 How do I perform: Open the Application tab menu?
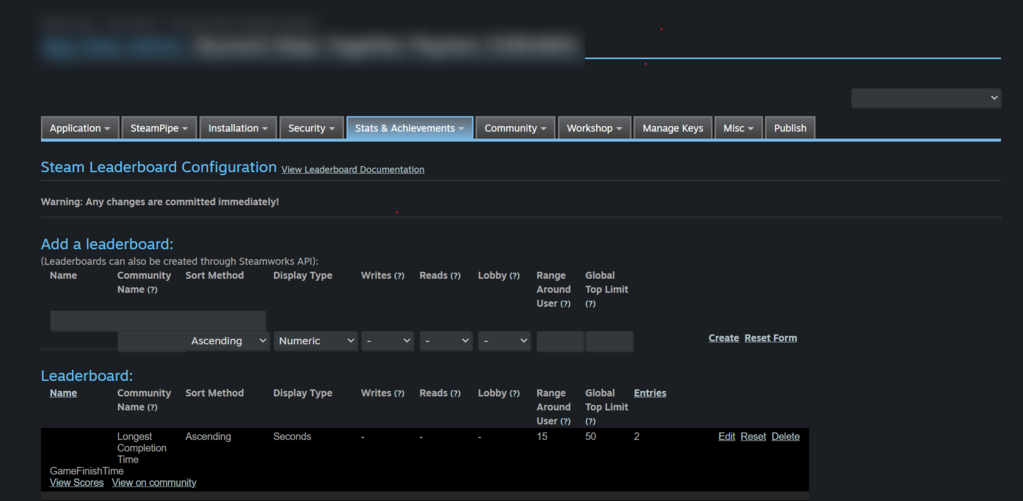click(80, 128)
